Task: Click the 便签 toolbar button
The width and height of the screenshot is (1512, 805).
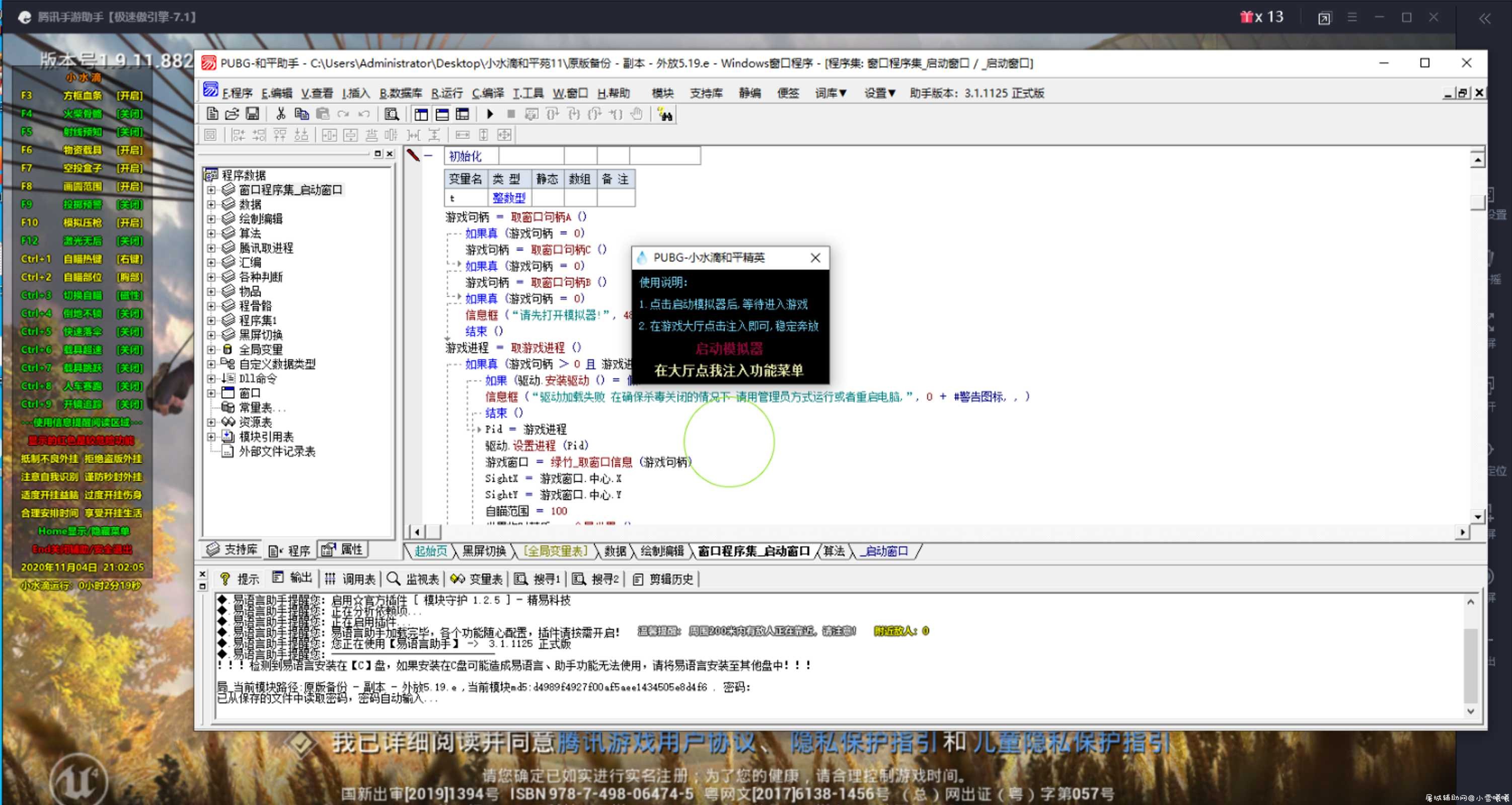Action: pyautogui.click(x=788, y=93)
